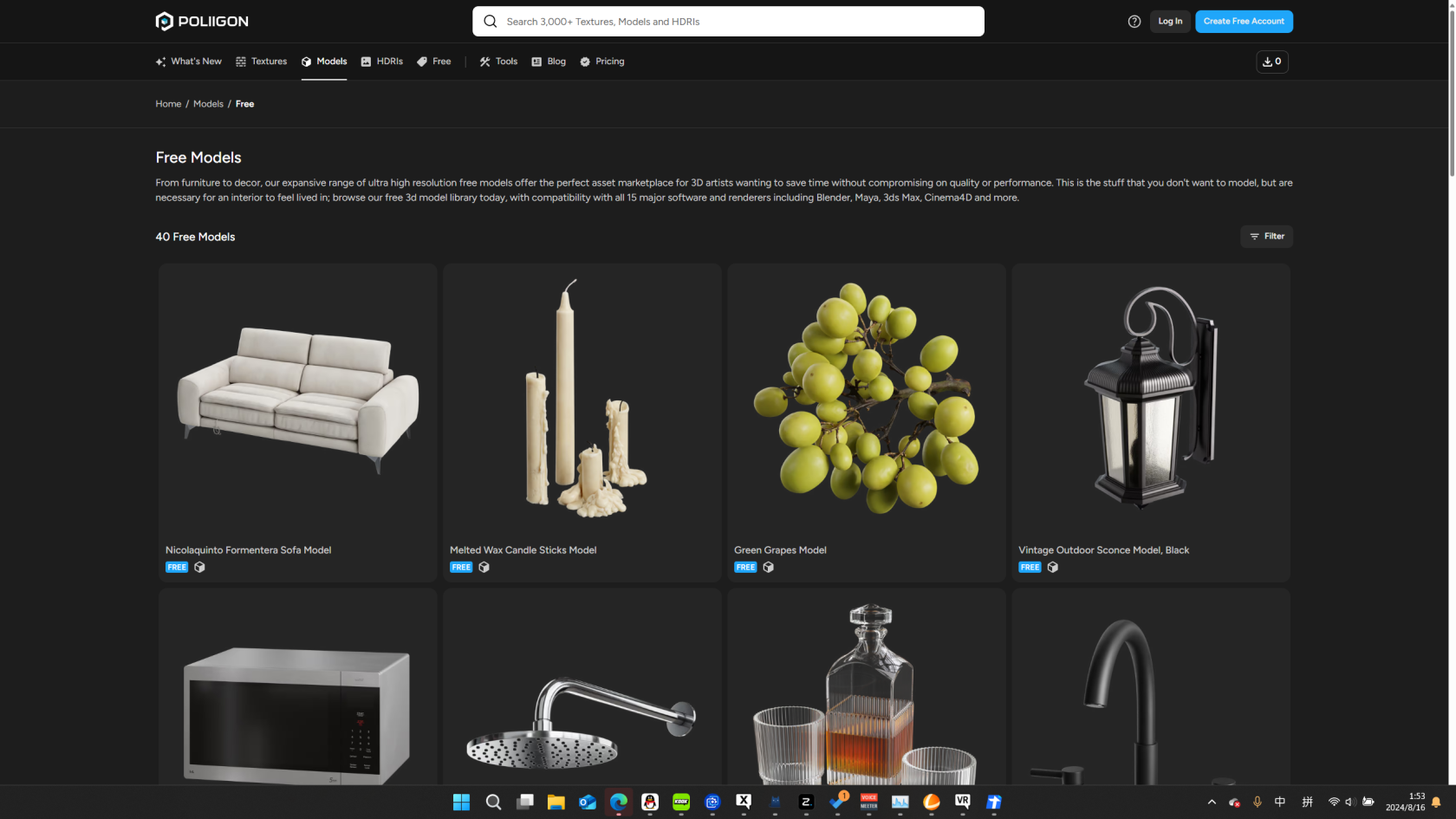Open the volume tray icon
The height and width of the screenshot is (819, 1456).
pos(1350,802)
